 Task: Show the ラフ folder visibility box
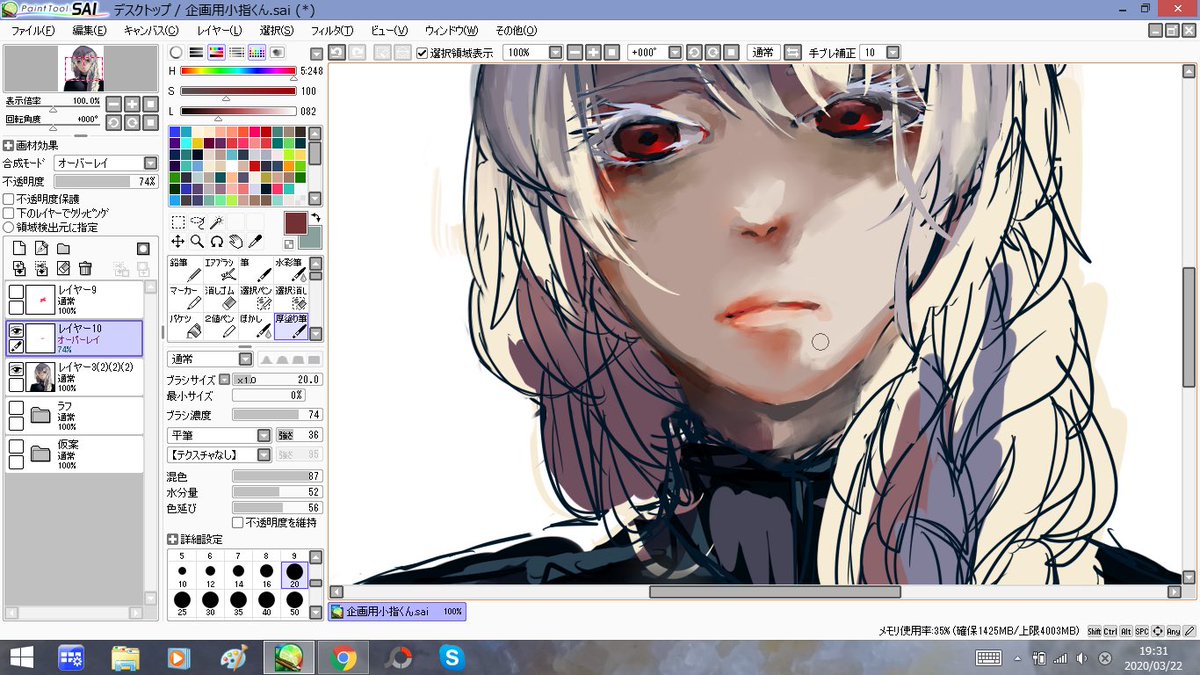[16, 408]
